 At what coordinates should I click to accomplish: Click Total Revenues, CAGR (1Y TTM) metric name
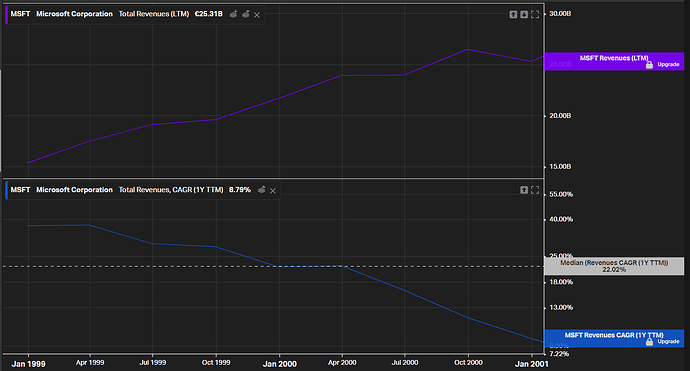point(171,190)
